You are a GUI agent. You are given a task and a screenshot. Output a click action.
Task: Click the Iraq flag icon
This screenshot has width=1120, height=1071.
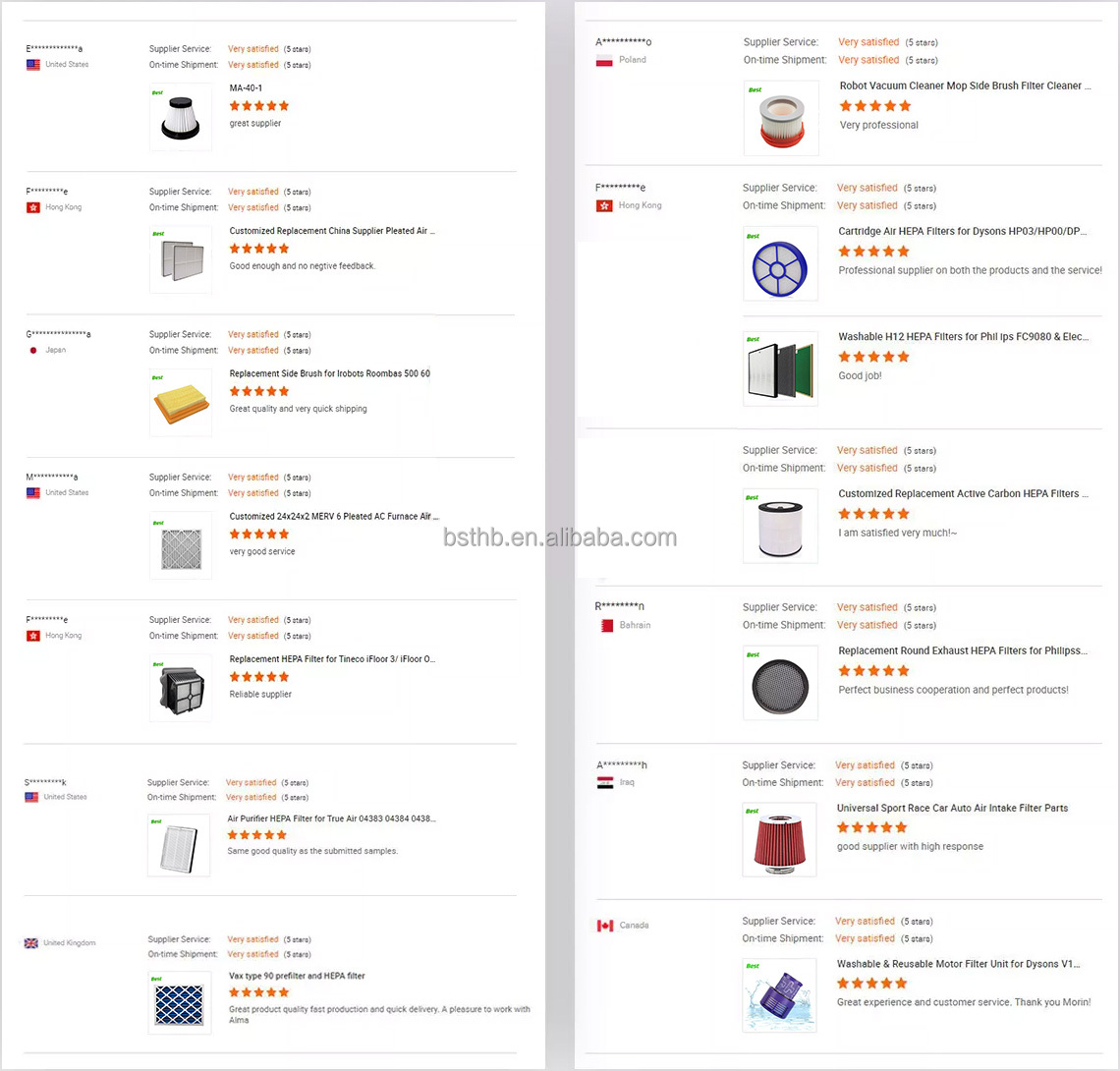pos(604,783)
